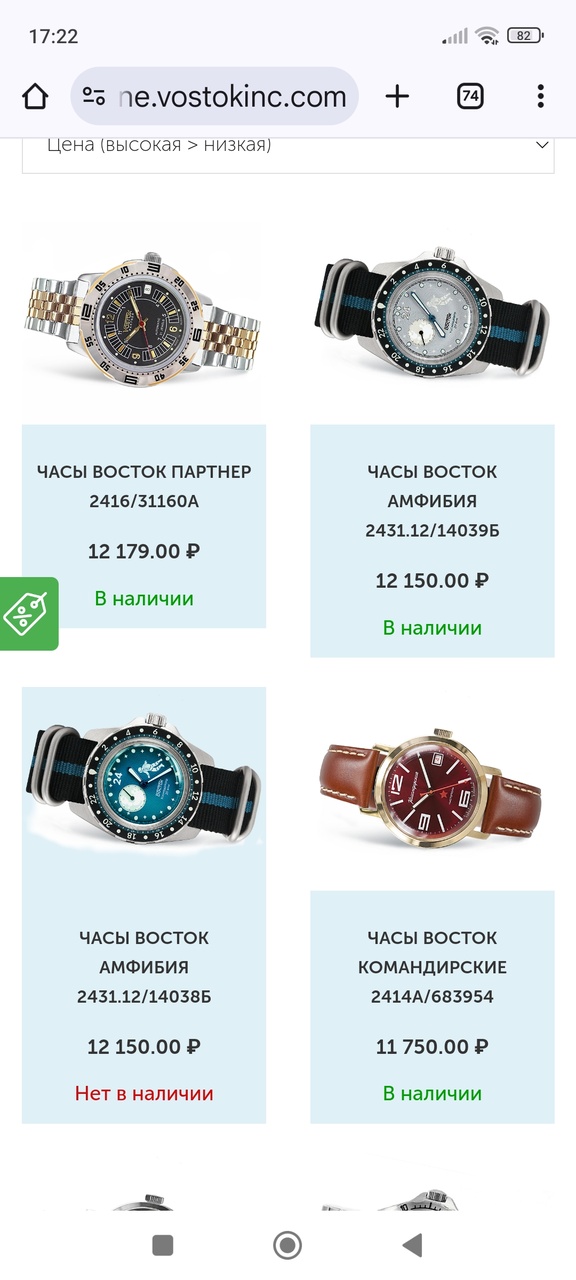576x1280 pixels.
Task: Open the three-dot browser menu
Action: (540, 96)
